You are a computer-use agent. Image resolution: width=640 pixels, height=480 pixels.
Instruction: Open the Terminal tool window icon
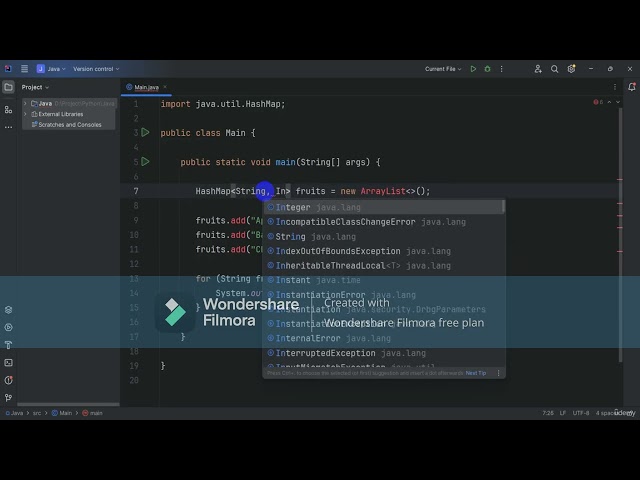[x=8, y=362]
